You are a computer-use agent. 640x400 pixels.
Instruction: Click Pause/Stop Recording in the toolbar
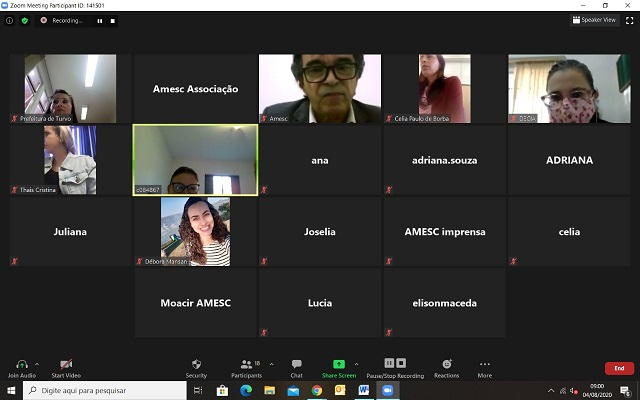coord(394,365)
